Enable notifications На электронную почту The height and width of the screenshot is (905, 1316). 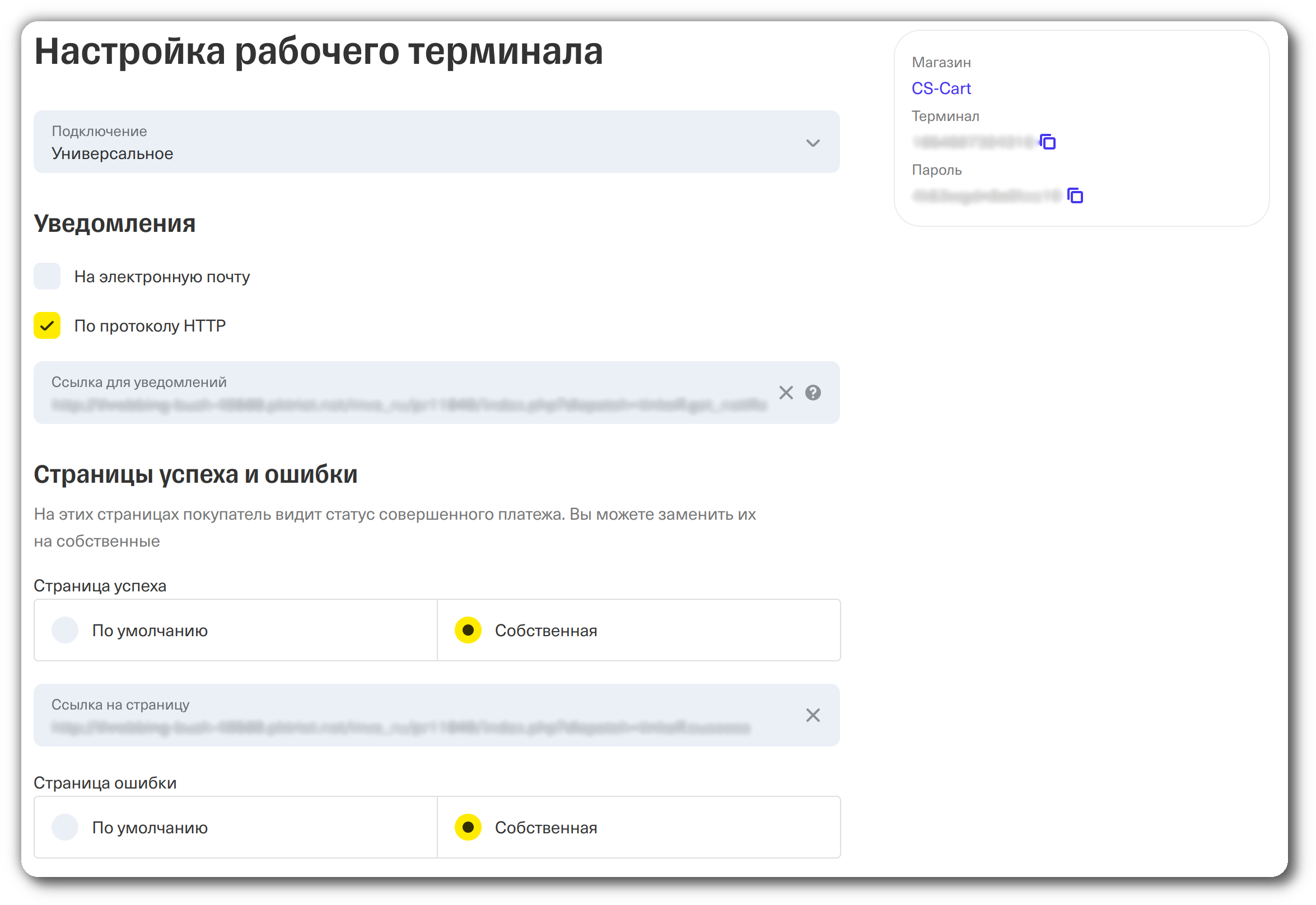(47, 276)
